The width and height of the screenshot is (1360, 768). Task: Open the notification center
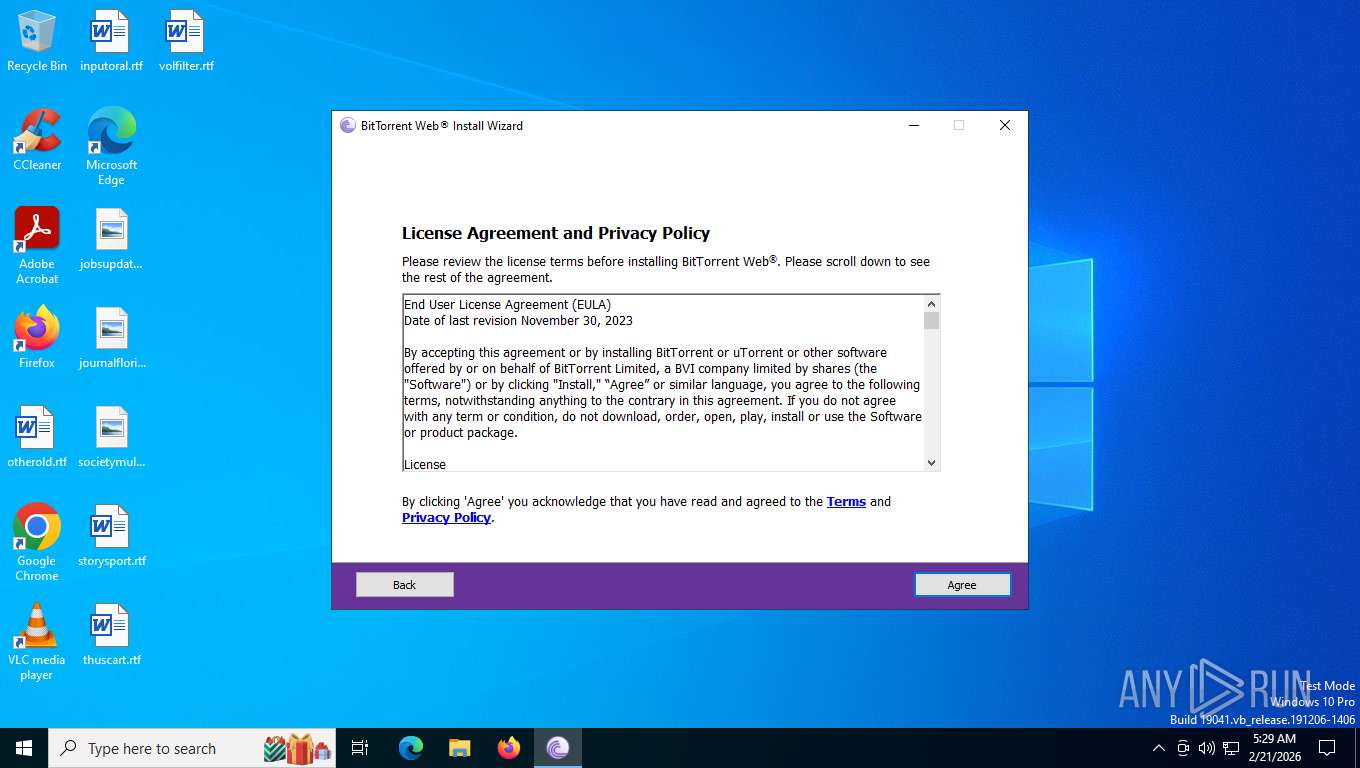1327,748
